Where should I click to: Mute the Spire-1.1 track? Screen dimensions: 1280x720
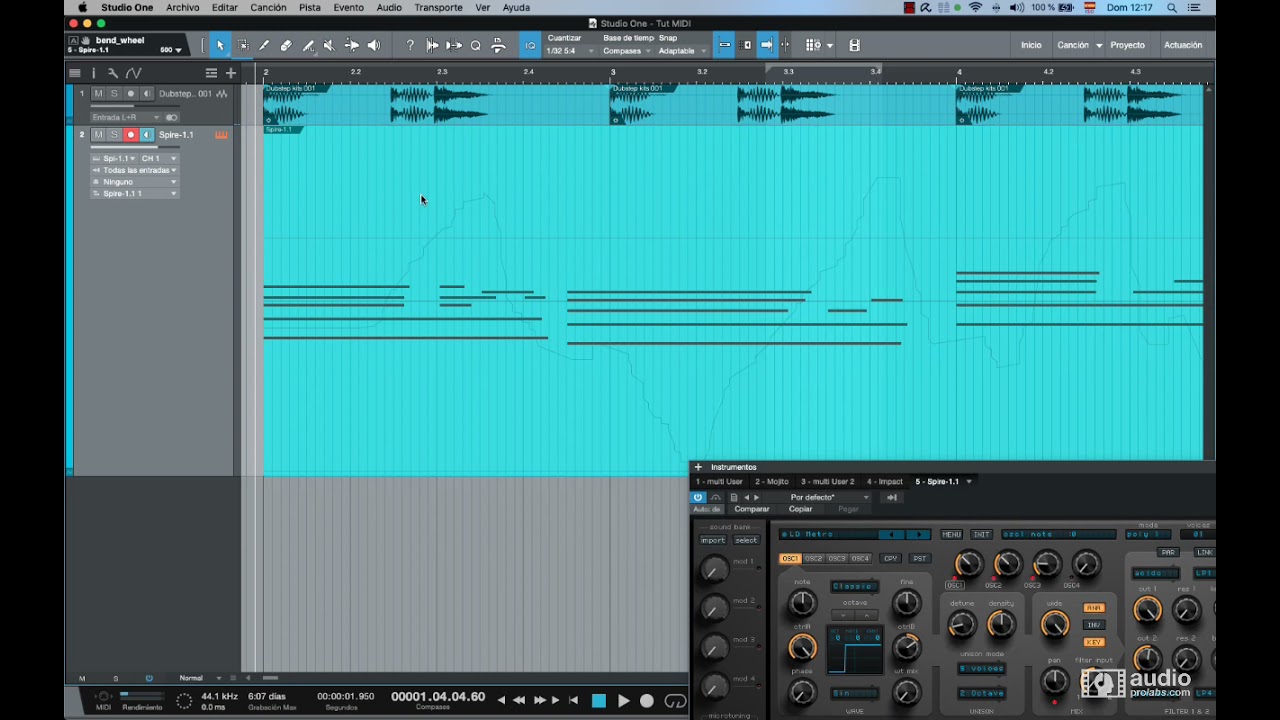(x=98, y=135)
